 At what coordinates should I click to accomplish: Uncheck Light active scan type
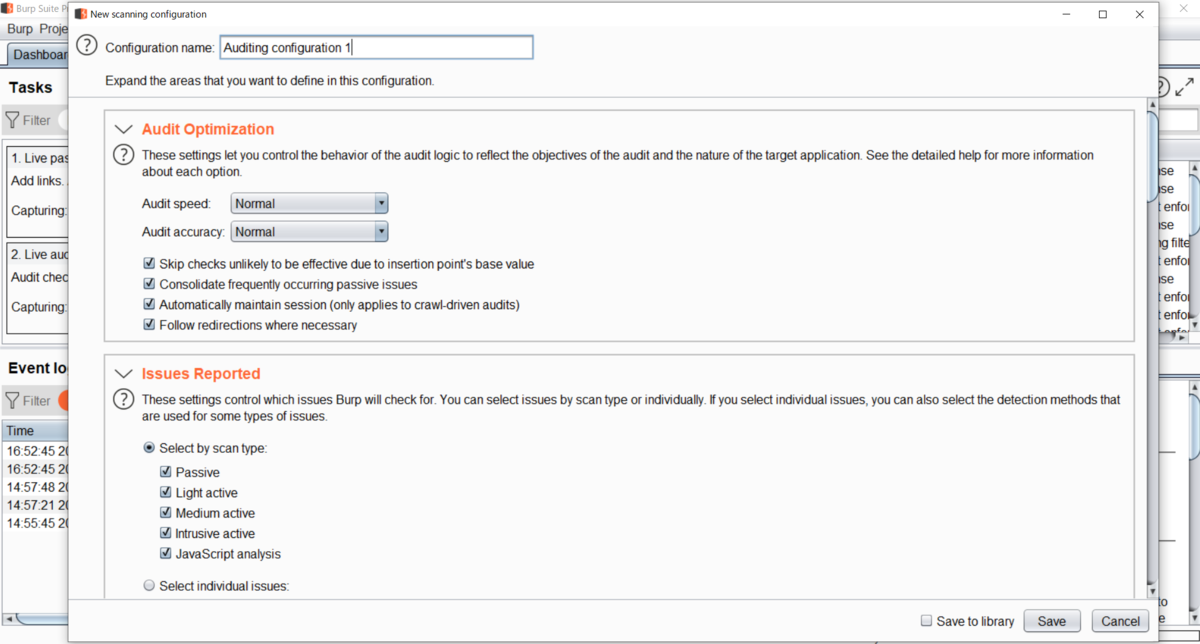click(166, 493)
